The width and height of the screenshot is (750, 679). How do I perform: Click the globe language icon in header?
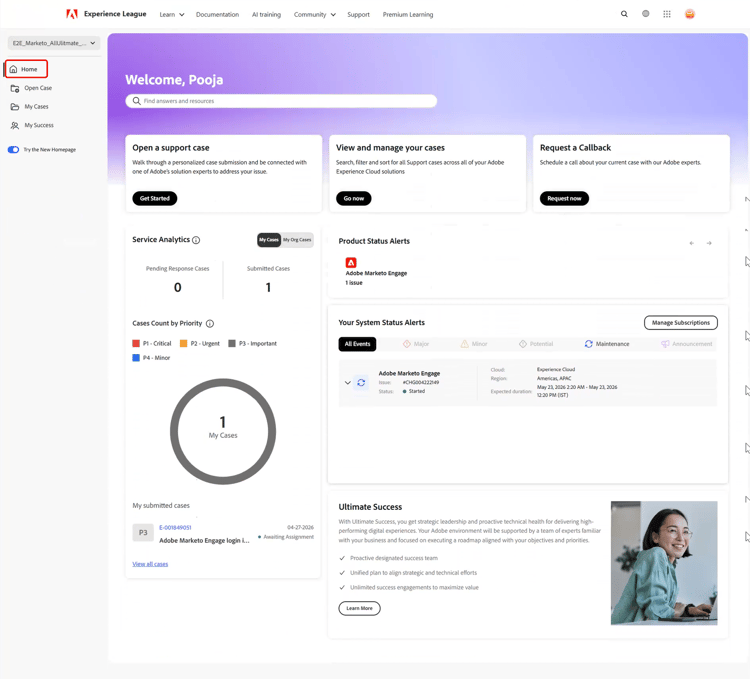tap(645, 14)
